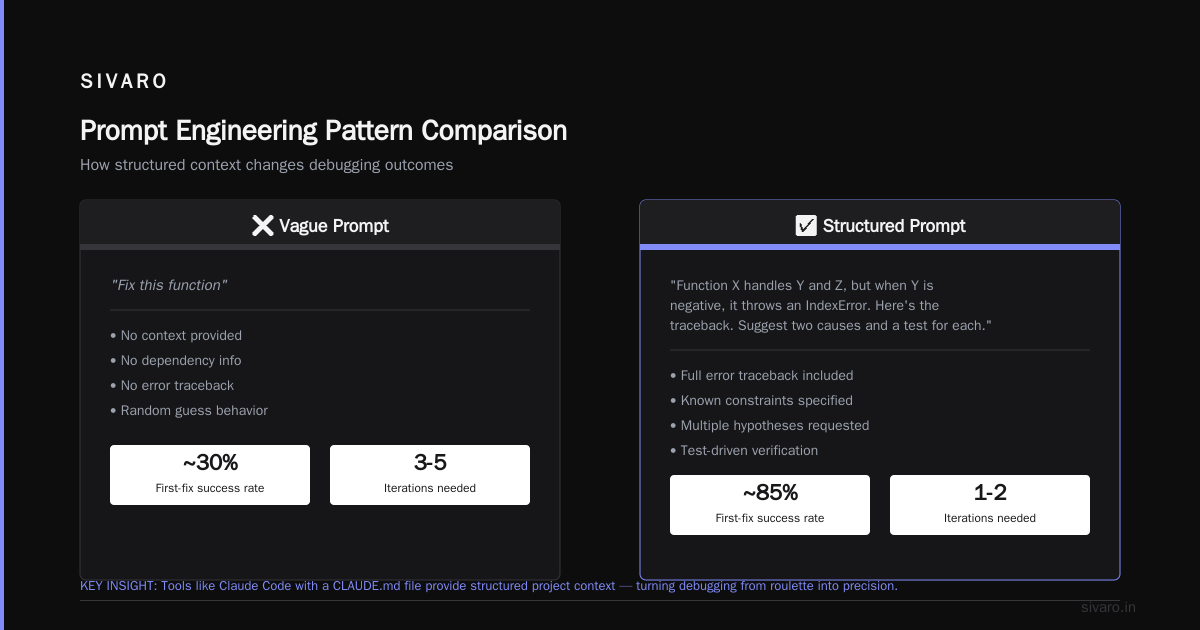The width and height of the screenshot is (1200, 630).
Task: Click "Multiple hypotheses requested" bullet
Action: click(770, 425)
